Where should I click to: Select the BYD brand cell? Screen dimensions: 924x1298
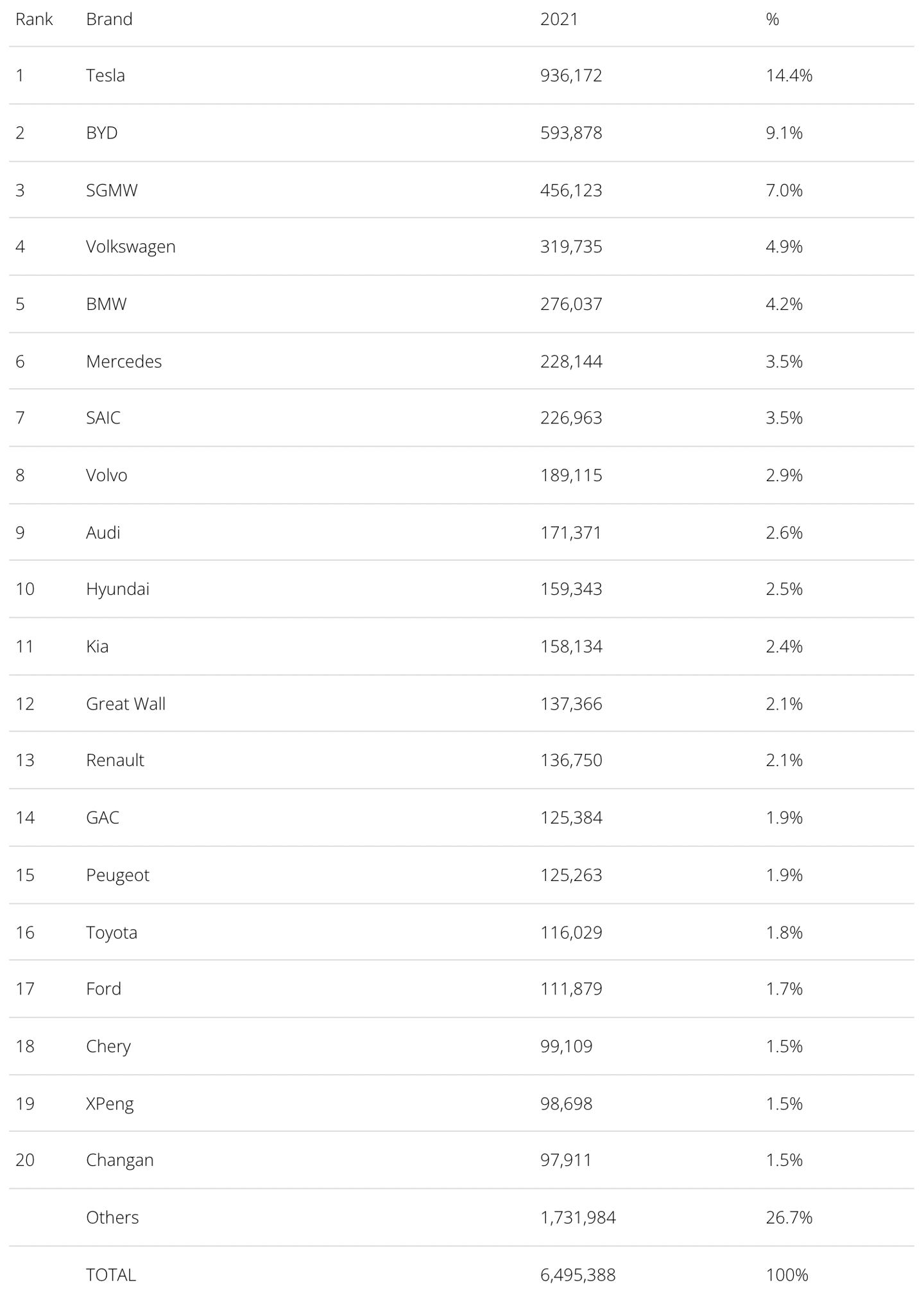tap(102, 133)
